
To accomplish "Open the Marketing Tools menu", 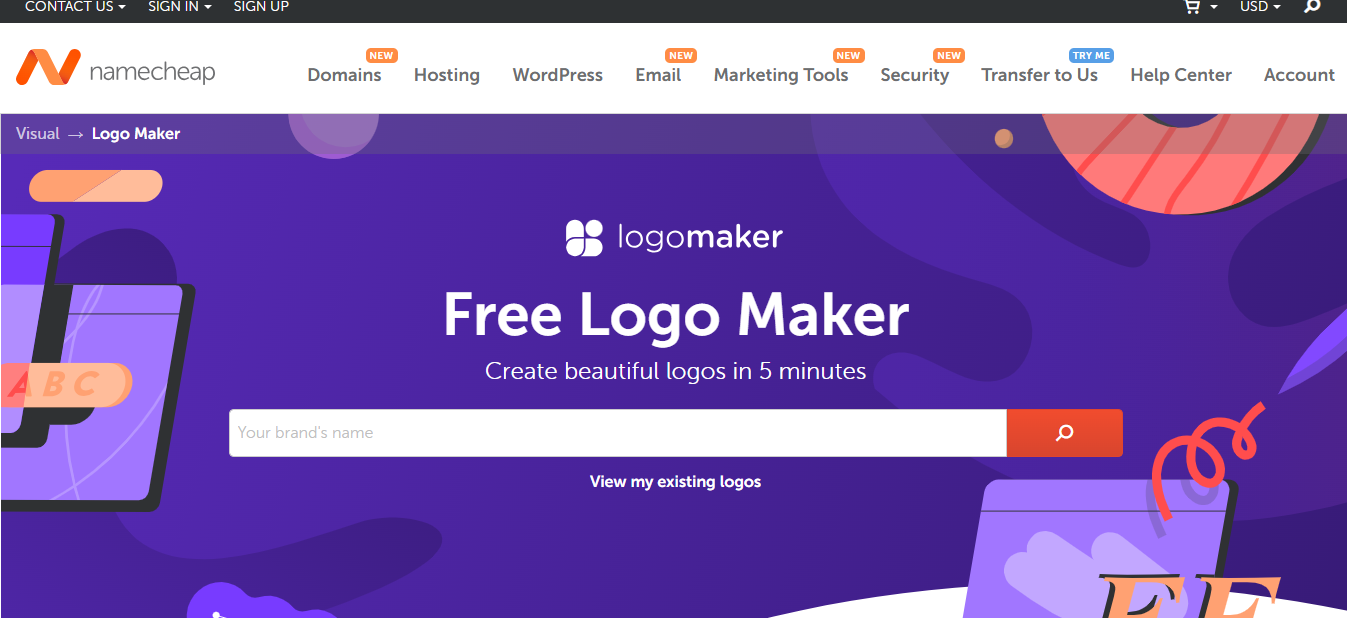I will click(781, 75).
